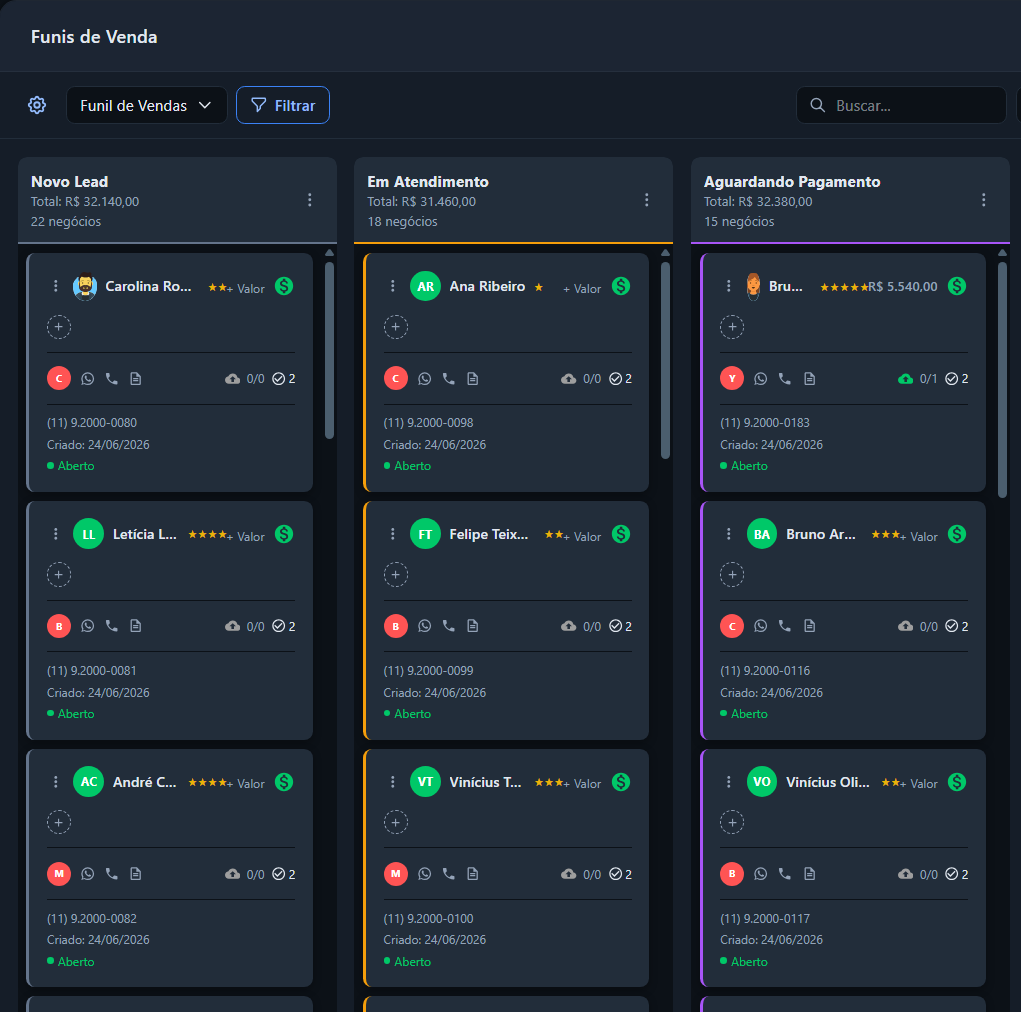Open Em Atendimento column options menu
This screenshot has height=1012, width=1021.
click(647, 200)
